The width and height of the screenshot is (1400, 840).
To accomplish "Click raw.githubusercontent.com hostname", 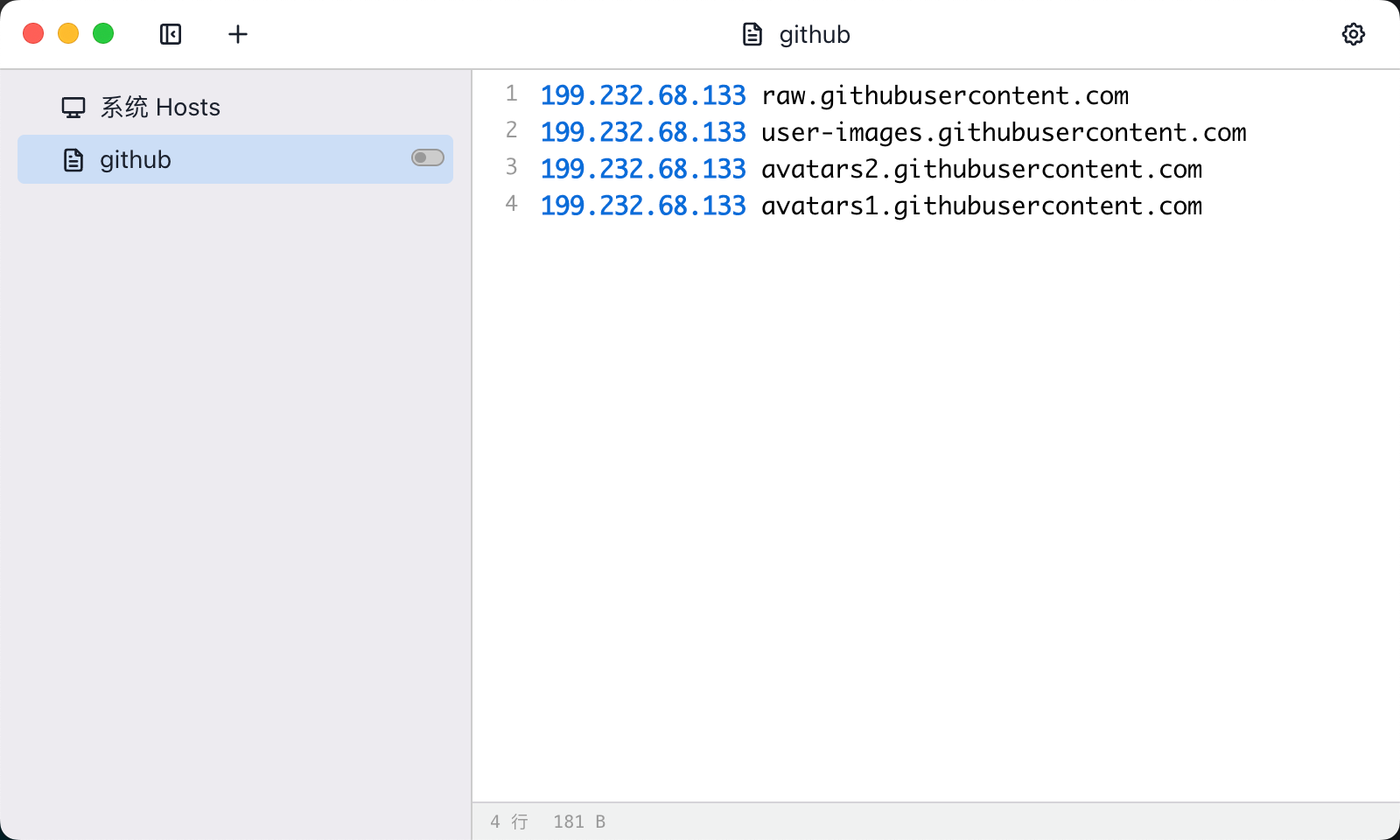I will tap(945, 95).
